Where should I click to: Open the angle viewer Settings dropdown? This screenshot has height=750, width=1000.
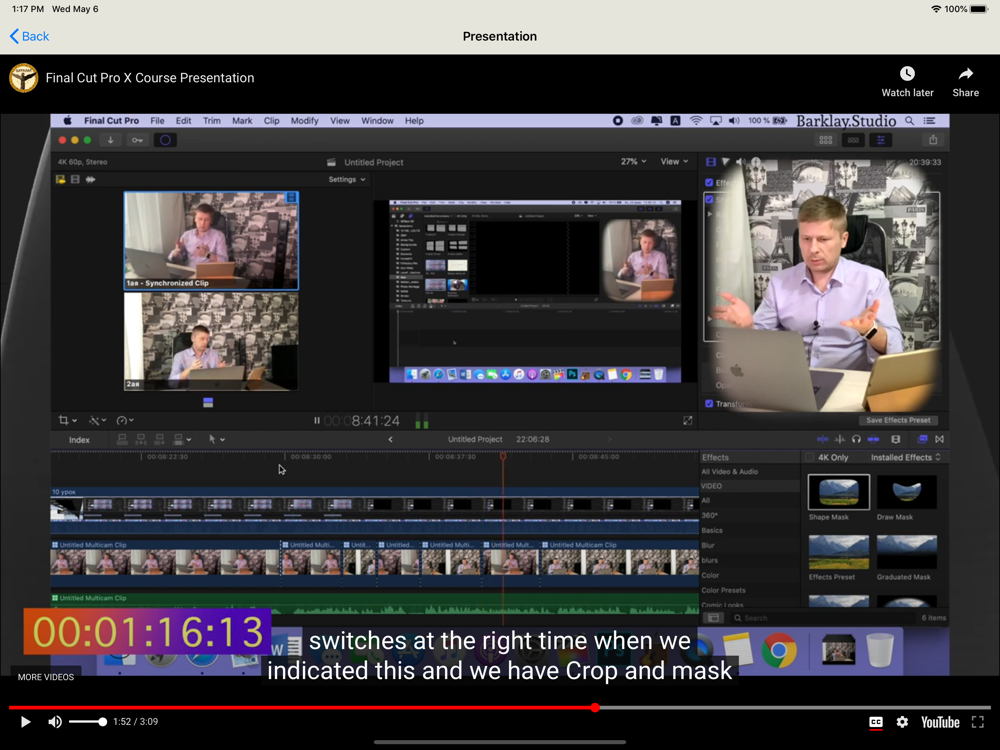tap(347, 180)
